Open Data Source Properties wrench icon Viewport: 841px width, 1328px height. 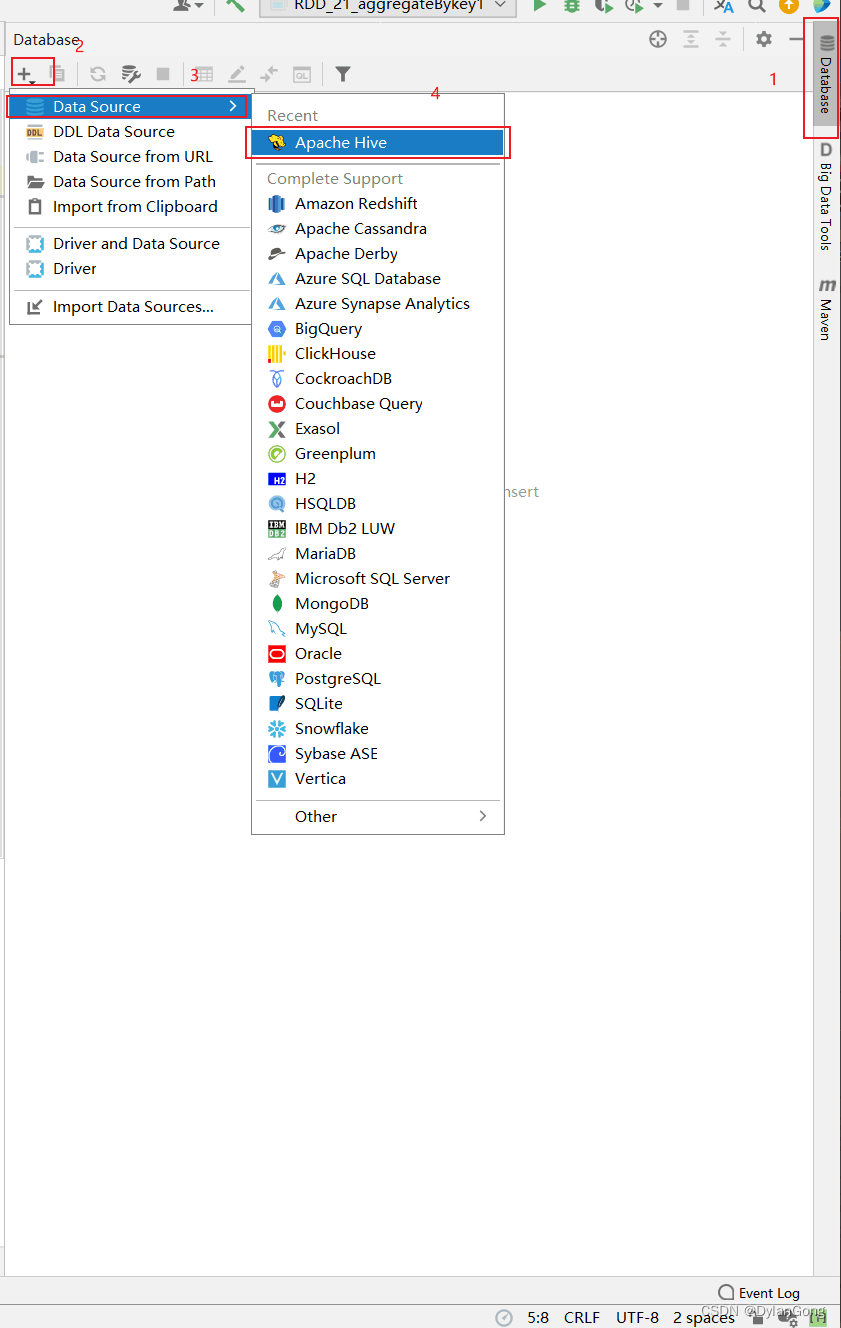(x=131, y=74)
